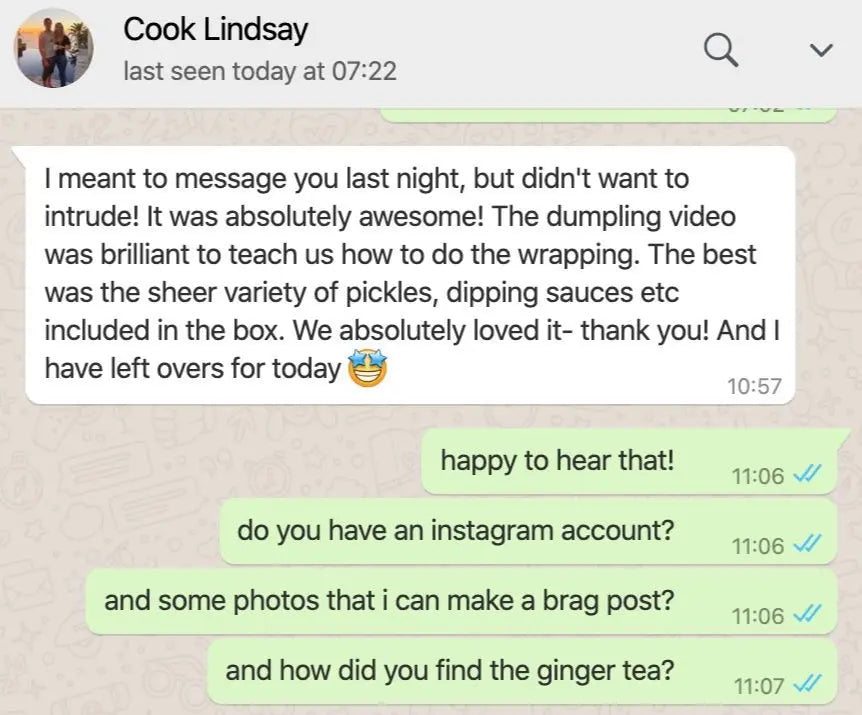Click the 'happy to hear that!' message
862x715 pixels.
tap(629, 461)
